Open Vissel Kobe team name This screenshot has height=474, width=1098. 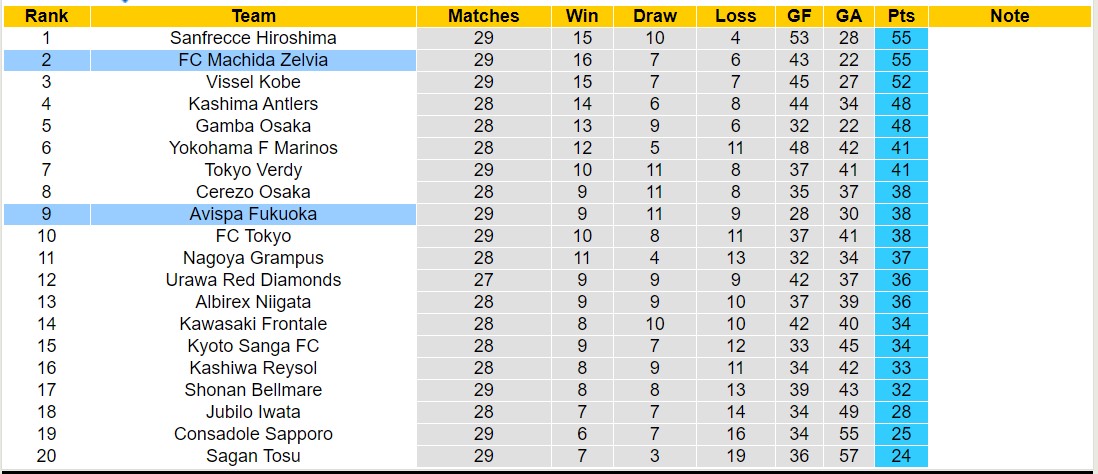click(253, 82)
